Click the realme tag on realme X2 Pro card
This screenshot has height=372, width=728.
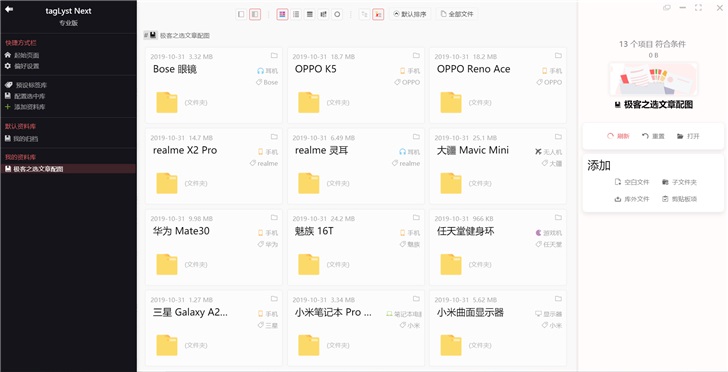click(264, 163)
